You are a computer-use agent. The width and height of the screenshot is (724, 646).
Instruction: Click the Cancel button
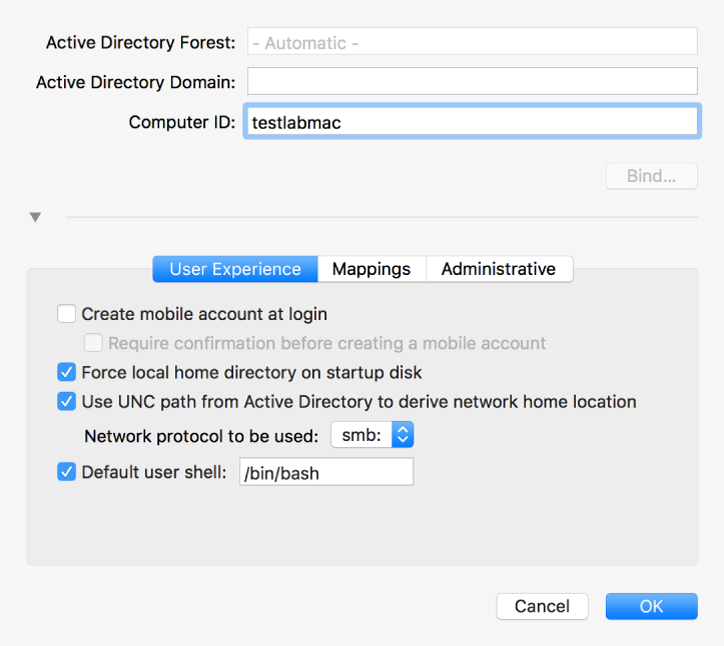pos(542,606)
